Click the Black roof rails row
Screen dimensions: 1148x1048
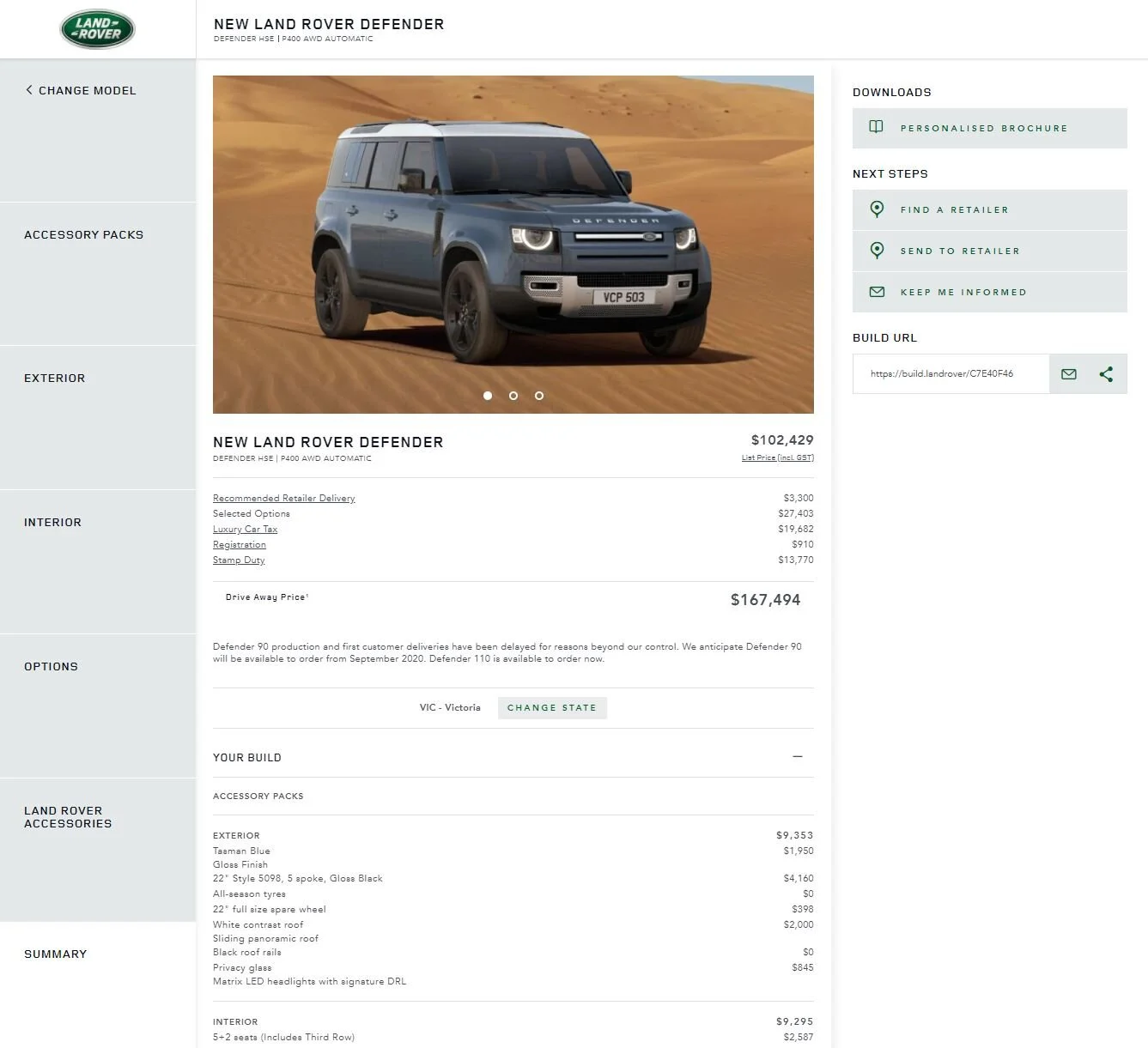pos(513,952)
